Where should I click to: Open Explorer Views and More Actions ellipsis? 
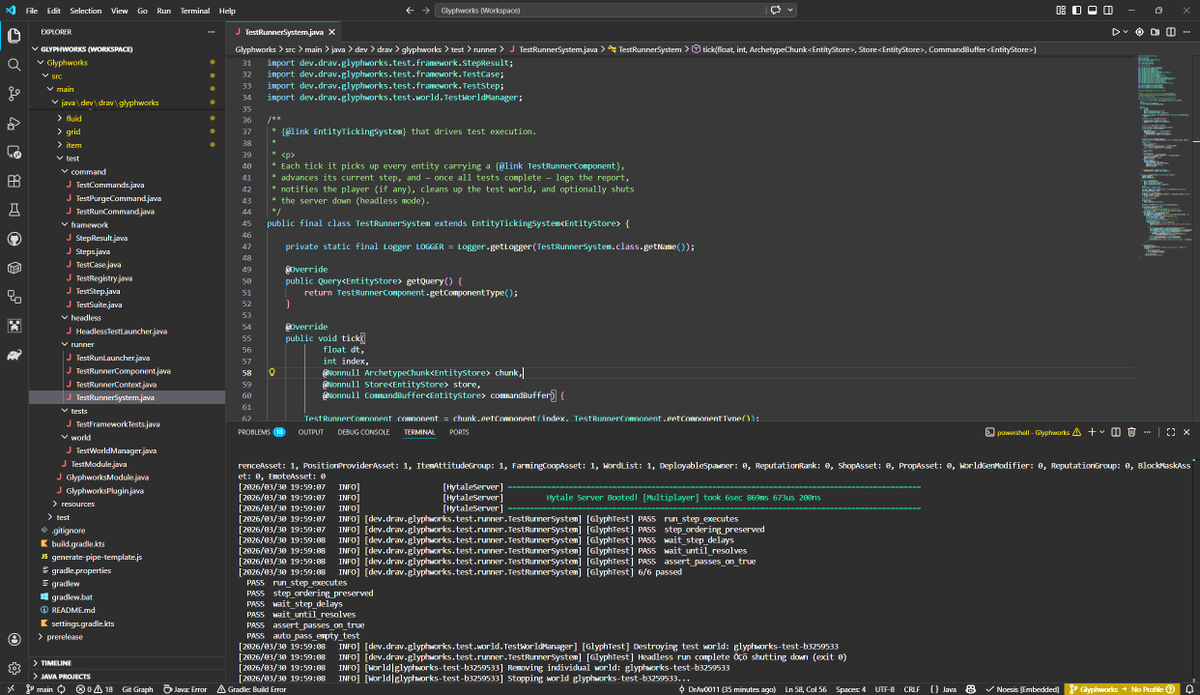tap(211, 32)
